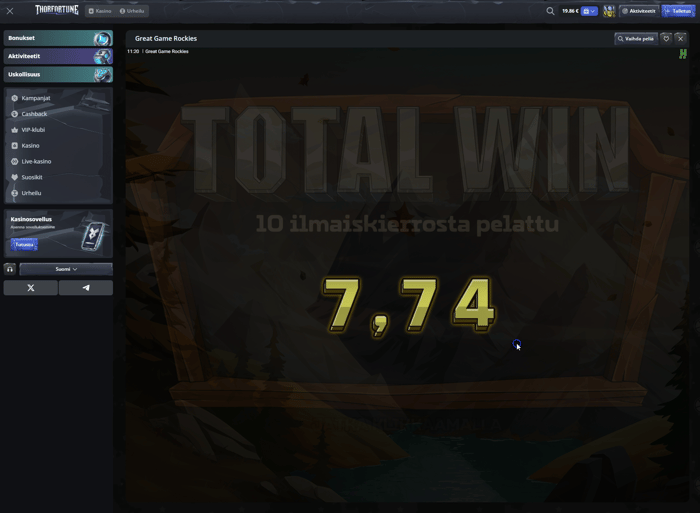Click the Cashback menu icon
This screenshot has height=513, width=700.
click(x=14, y=114)
